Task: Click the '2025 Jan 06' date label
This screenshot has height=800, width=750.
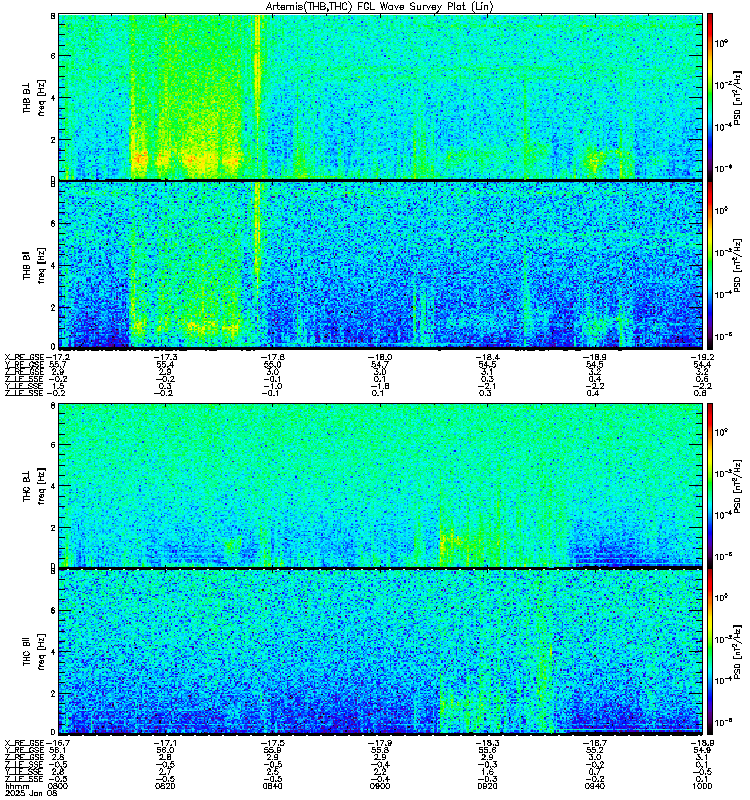Action: tap(31, 793)
